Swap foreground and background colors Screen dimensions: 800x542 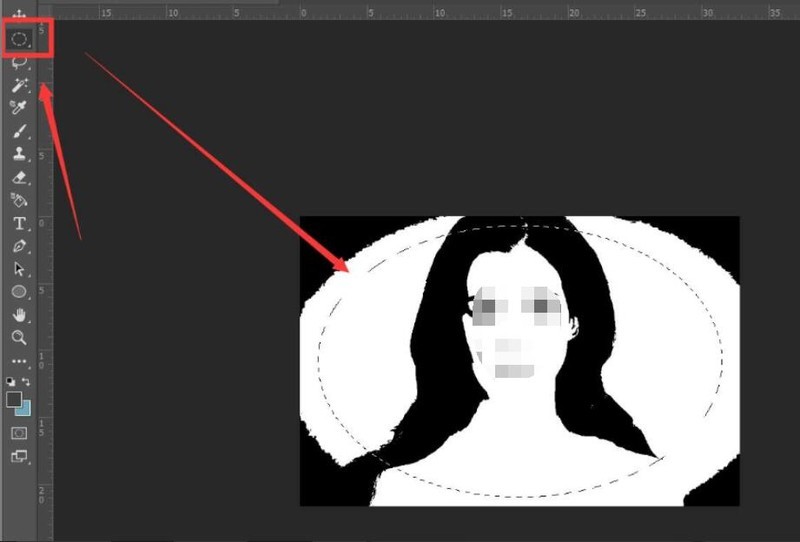[27, 381]
